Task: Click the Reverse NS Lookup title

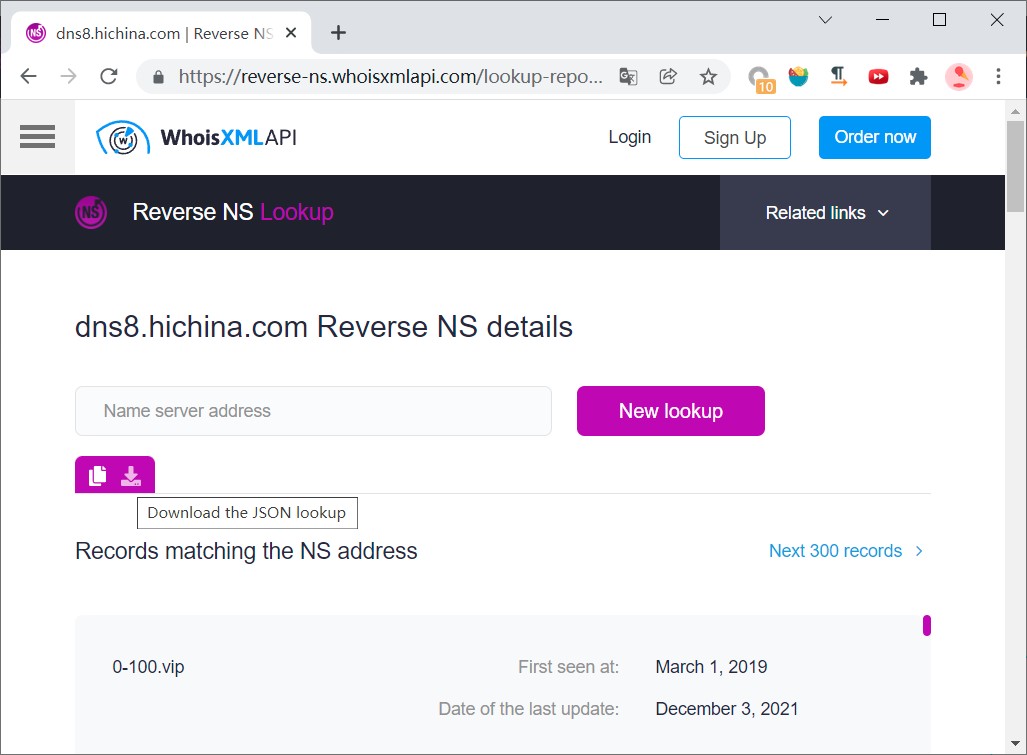Action: (x=233, y=212)
